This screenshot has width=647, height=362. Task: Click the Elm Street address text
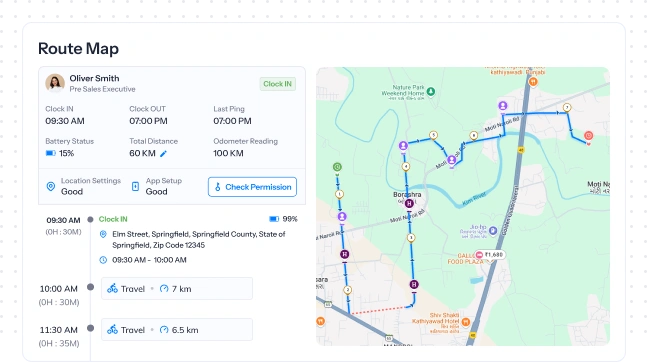coord(198,239)
